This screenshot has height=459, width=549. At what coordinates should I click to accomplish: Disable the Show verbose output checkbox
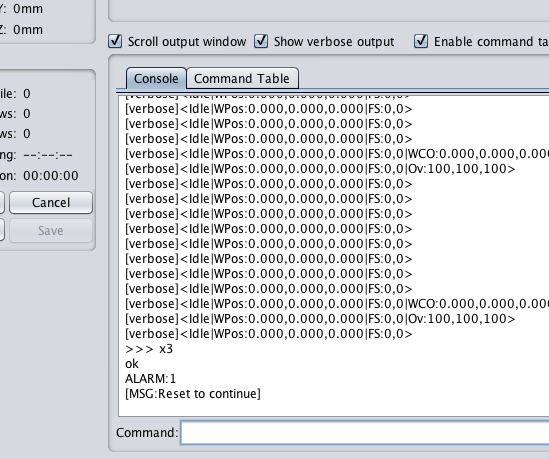coord(261,41)
